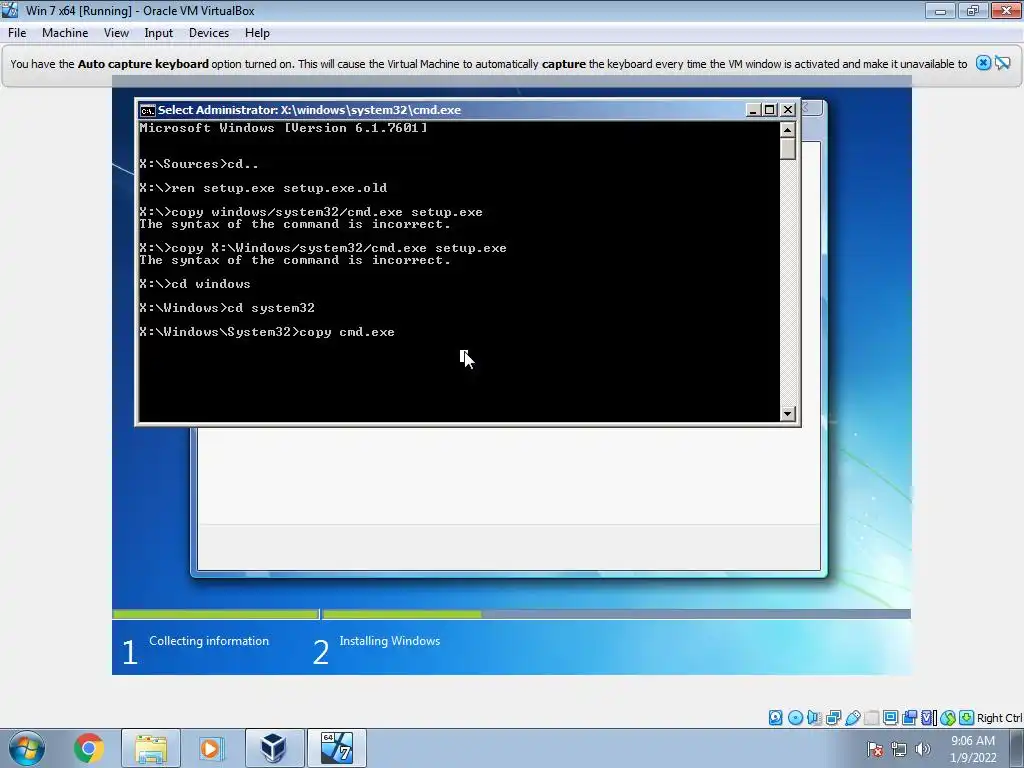The width and height of the screenshot is (1024, 768).
Task: Click the 'Installing Windows' step label
Action: [x=390, y=641]
